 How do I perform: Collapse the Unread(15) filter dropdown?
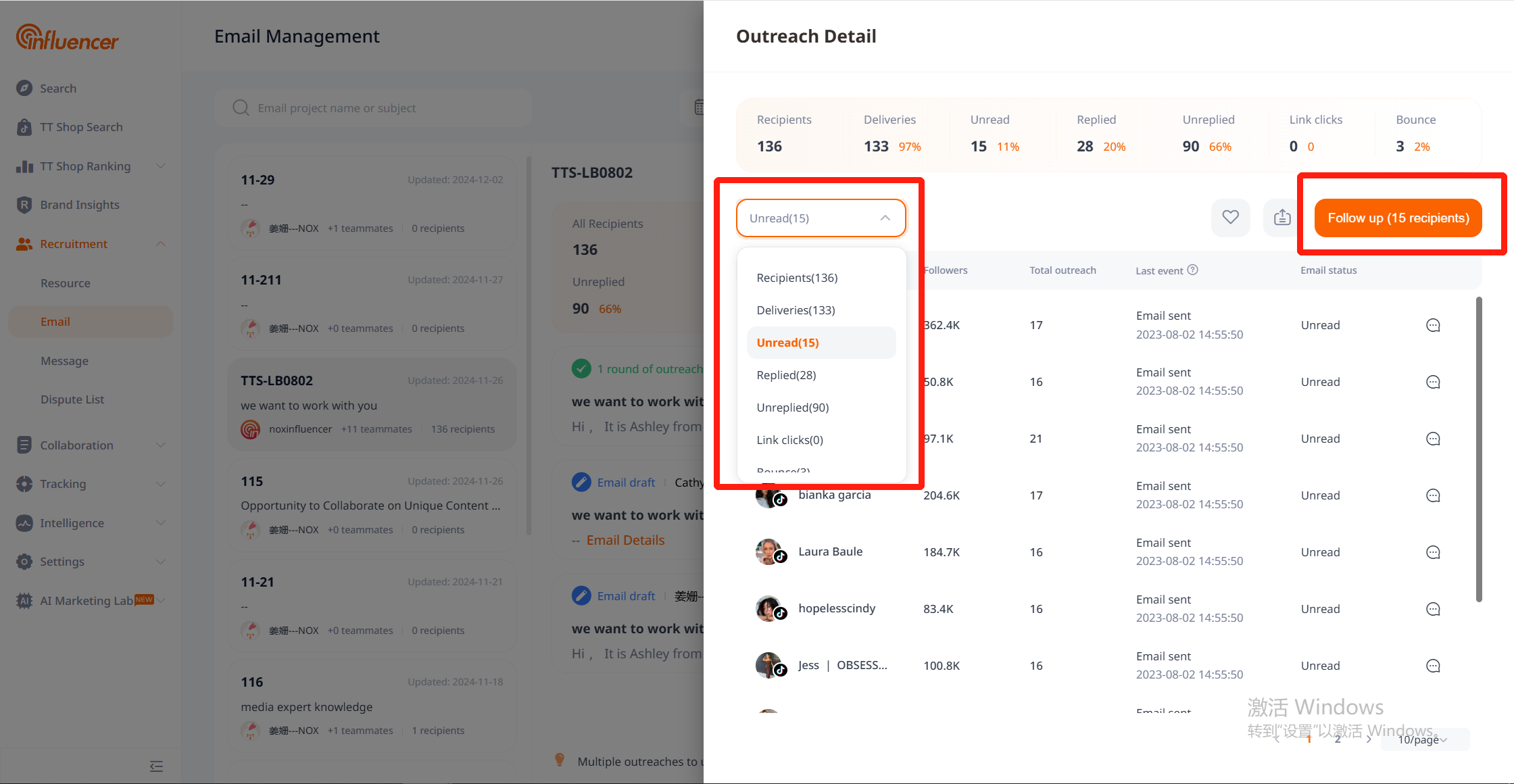(885, 218)
